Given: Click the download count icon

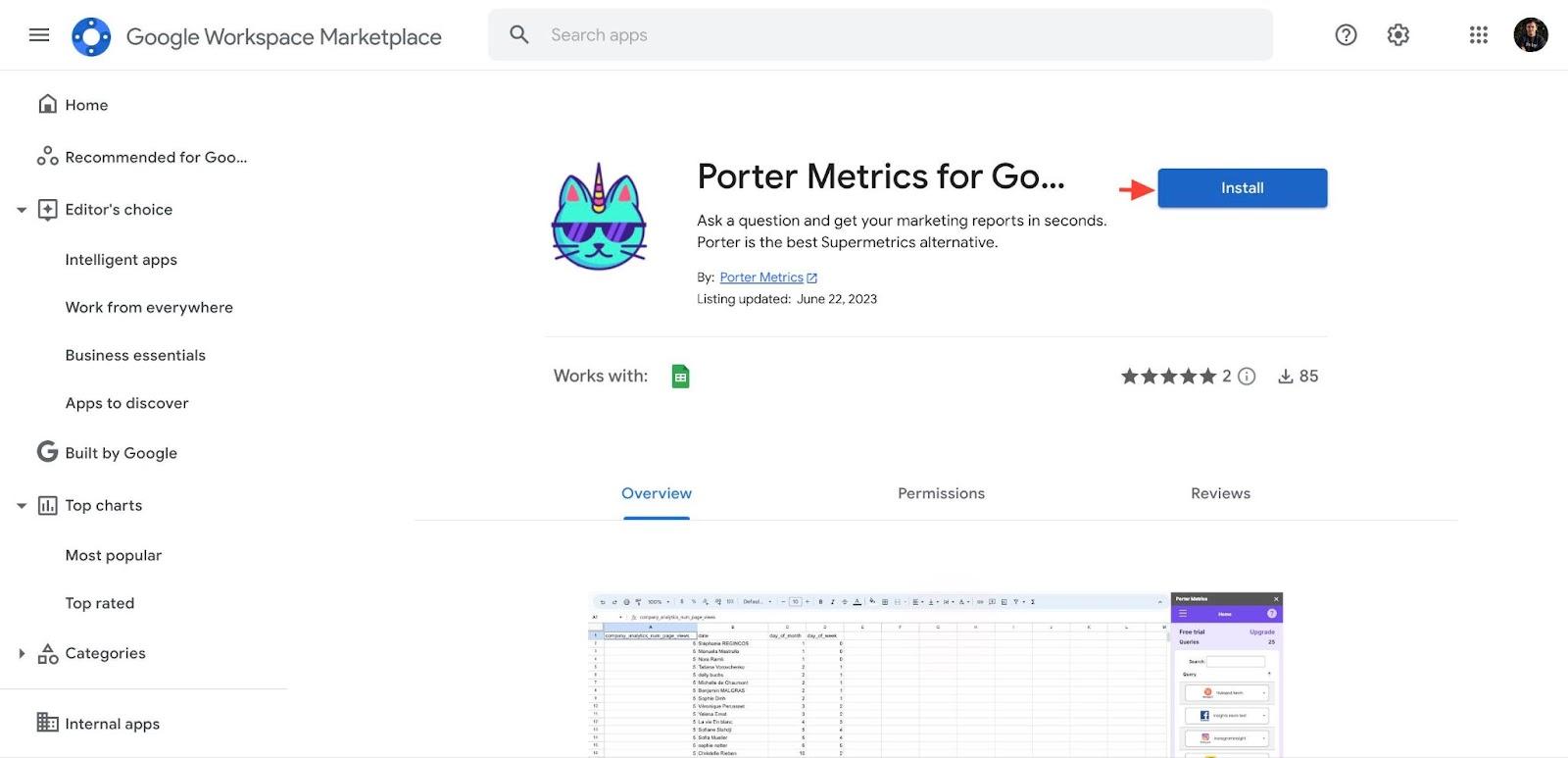Looking at the screenshot, I should click(1286, 377).
